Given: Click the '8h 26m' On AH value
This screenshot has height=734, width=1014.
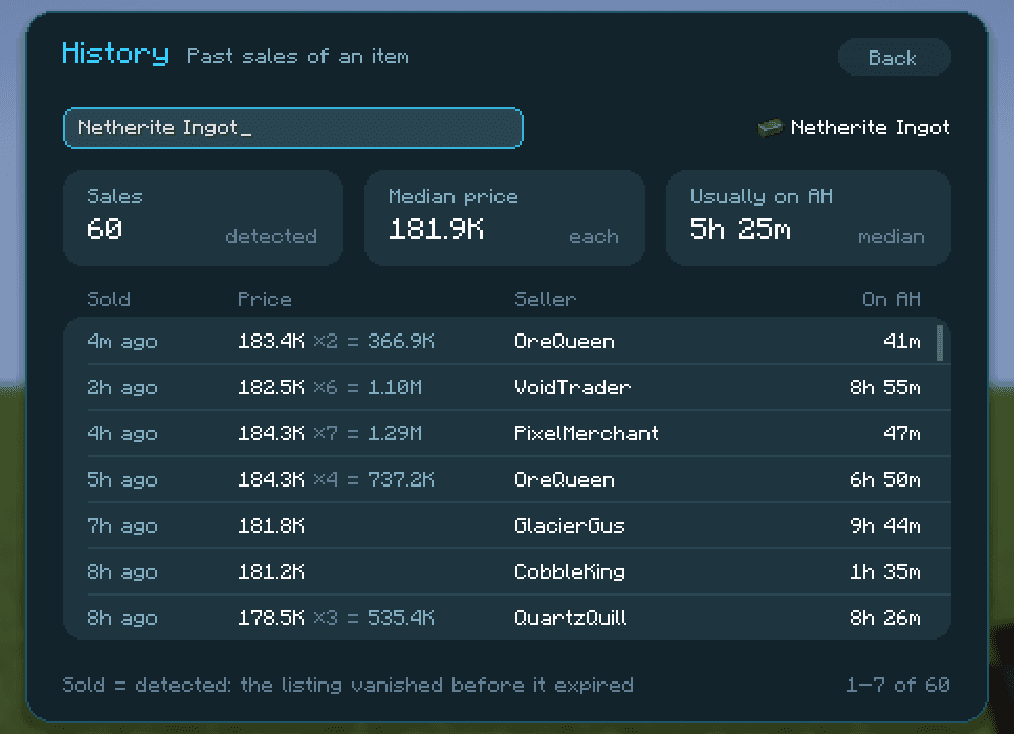Looking at the screenshot, I should point(885,618).
